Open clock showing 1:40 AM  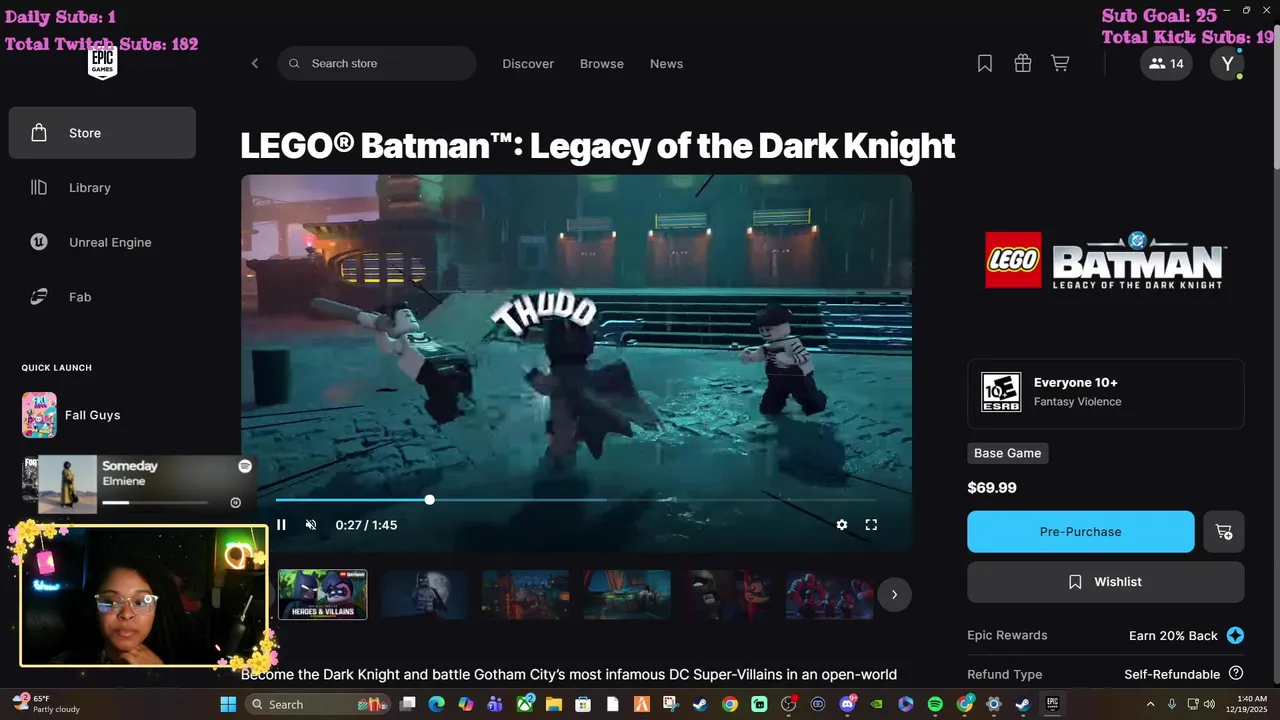(1245, 704)
